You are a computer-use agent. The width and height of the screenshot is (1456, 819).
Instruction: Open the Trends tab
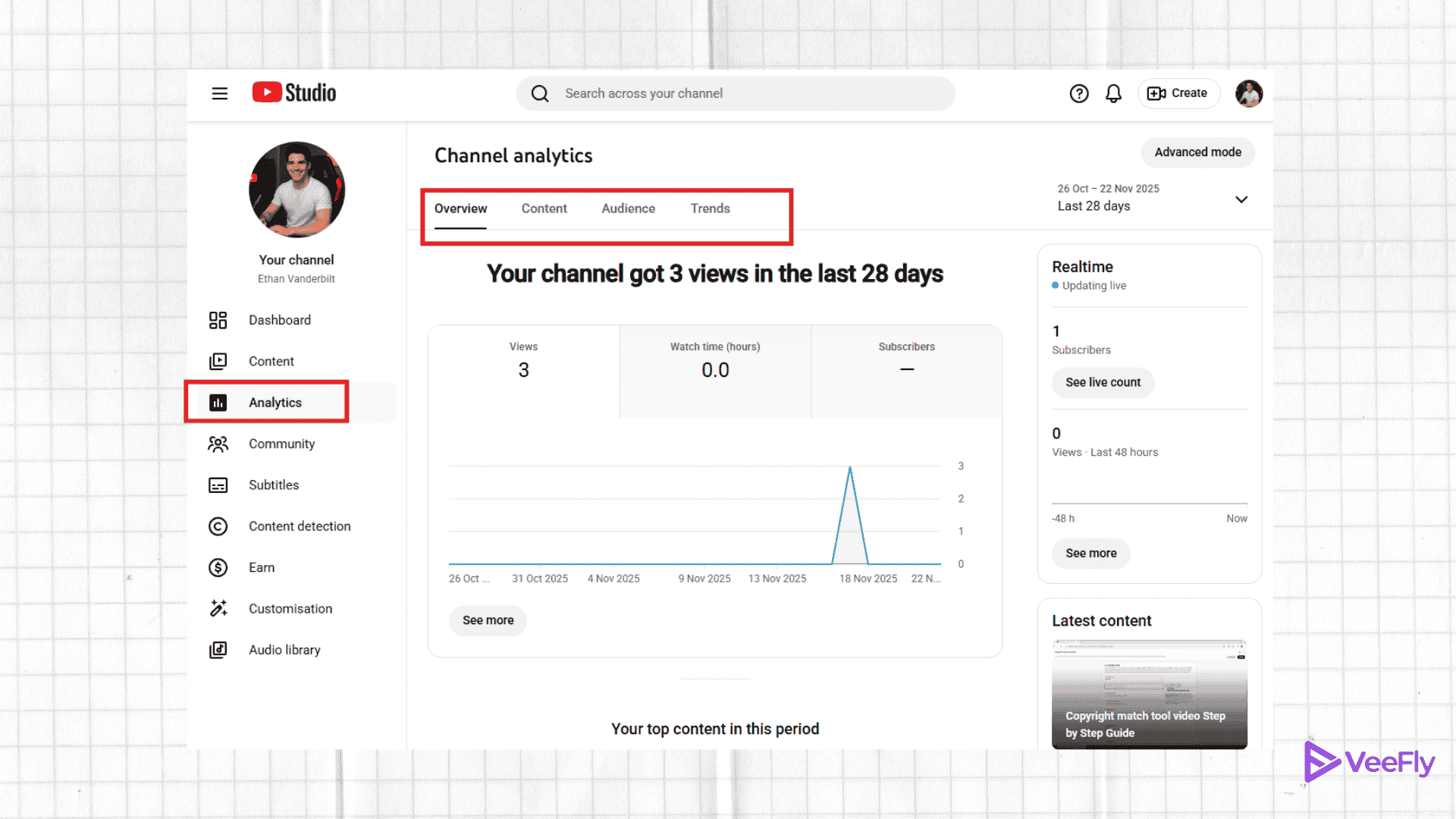point(709,208)
